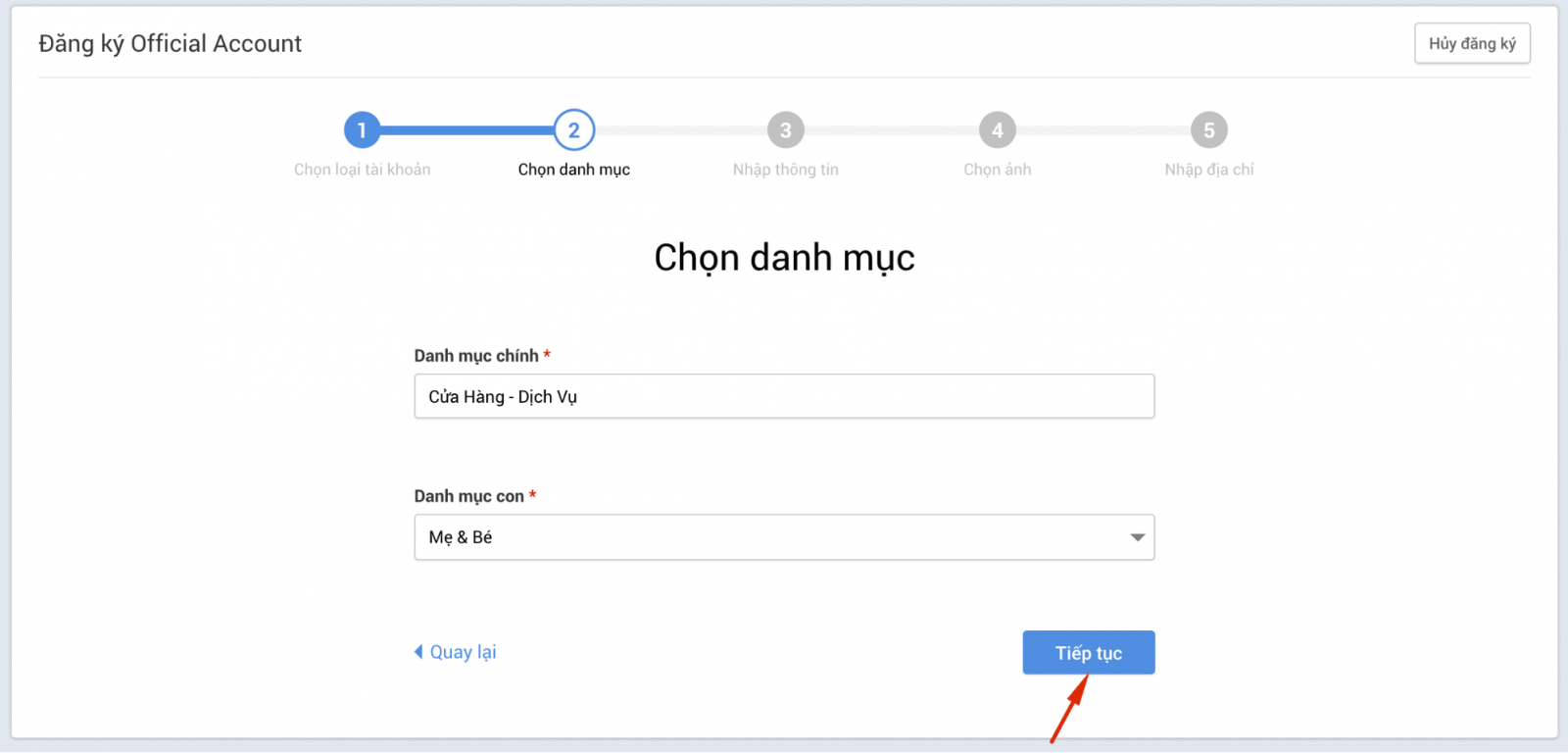Select step 5 circle in progress bar
The height and width of the screenshot is (753, 1568).
pyautogui.click(x=1208, y=129)
